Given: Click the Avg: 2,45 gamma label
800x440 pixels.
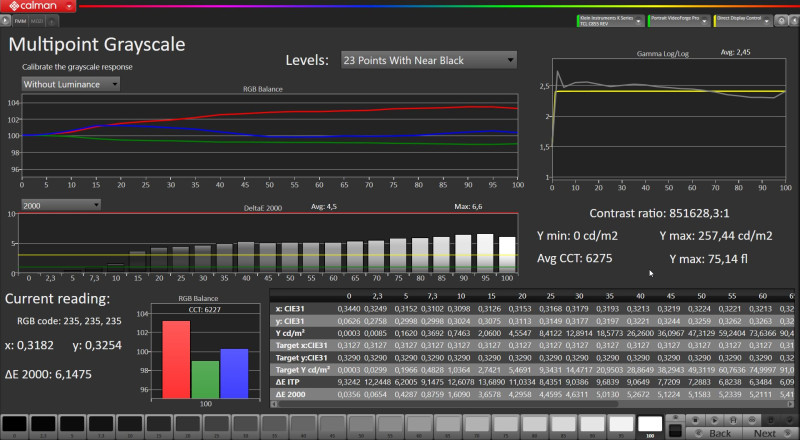Looking at the screenshot, I should click(735, 52).
